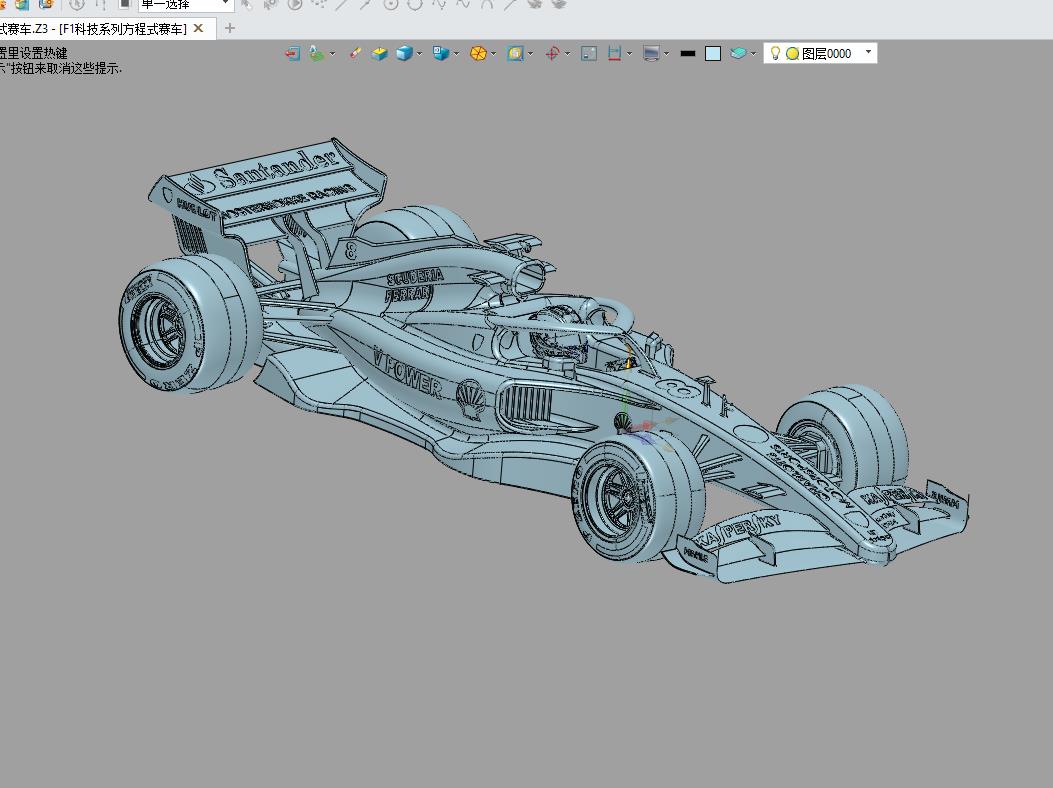Open the 单一选择 selection mode dropdown
1053x788 pixels.
226,5
